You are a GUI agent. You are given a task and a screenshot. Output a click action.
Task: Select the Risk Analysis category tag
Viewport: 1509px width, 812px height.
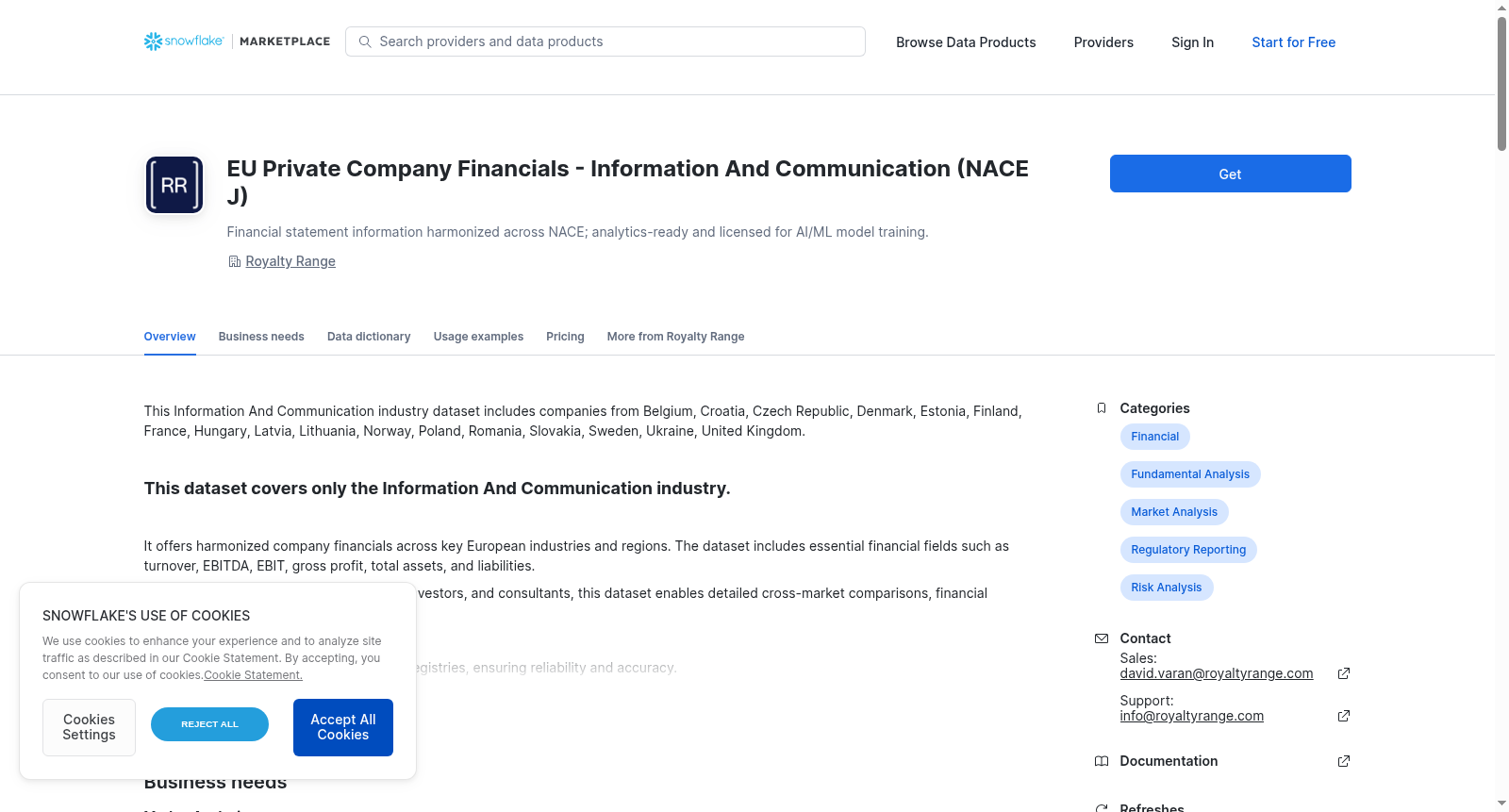tap(1167, 588)
